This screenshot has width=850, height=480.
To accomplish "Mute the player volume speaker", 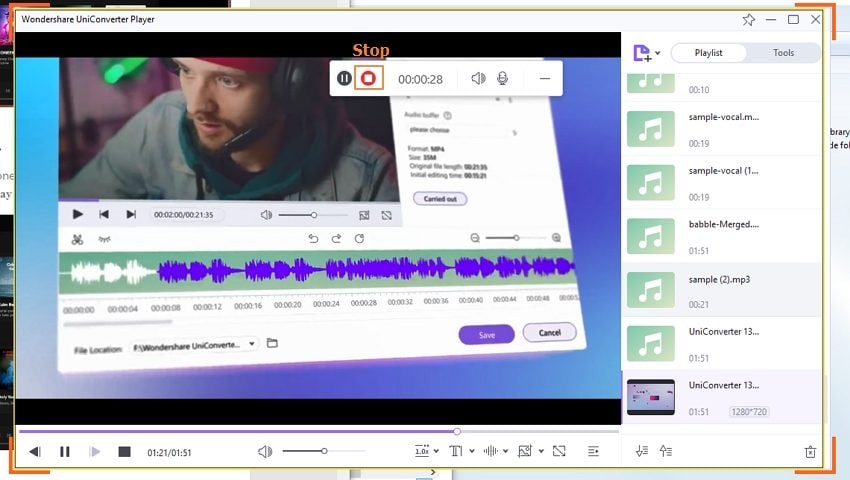I will pyautogui.click(x=265, y=451).
